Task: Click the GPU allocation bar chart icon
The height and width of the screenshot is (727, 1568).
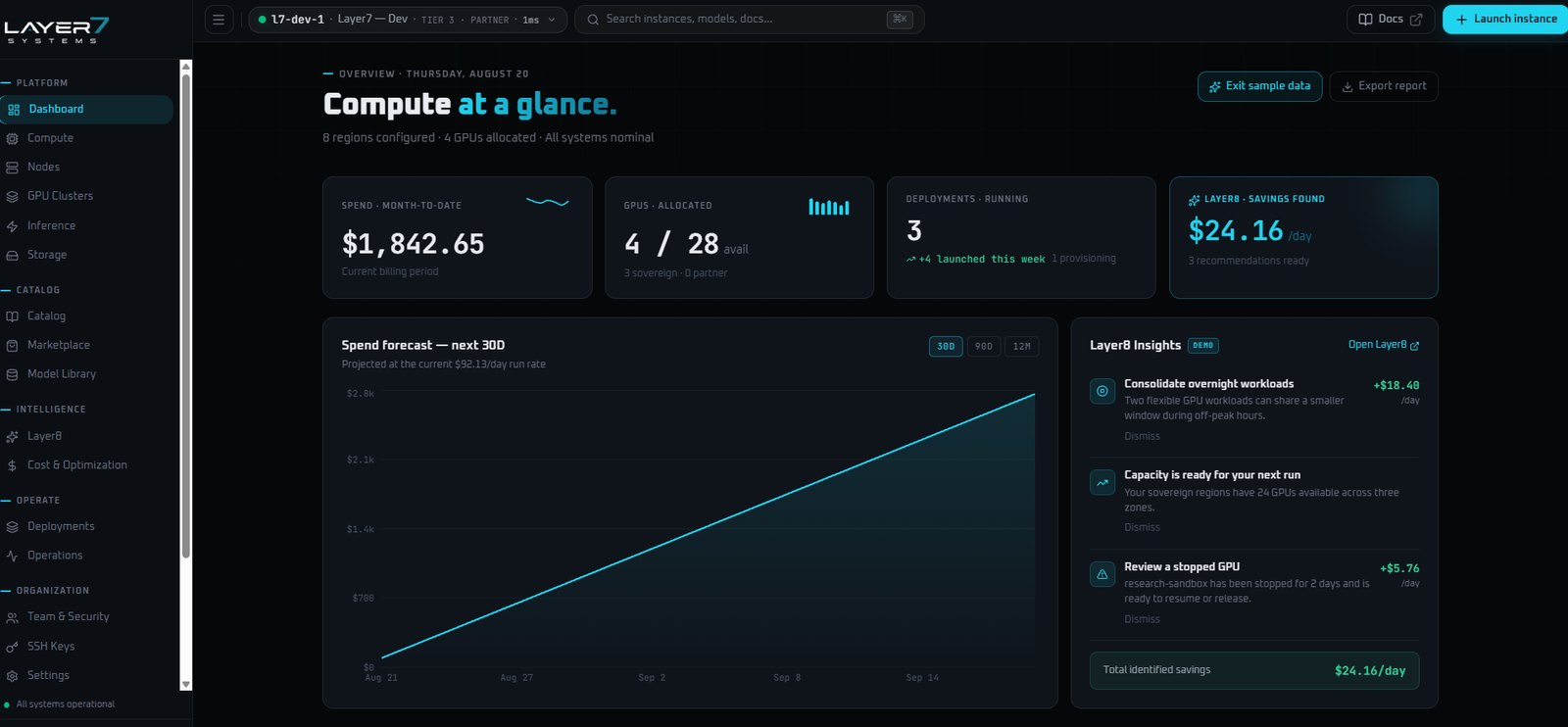Action: point(829,207)
